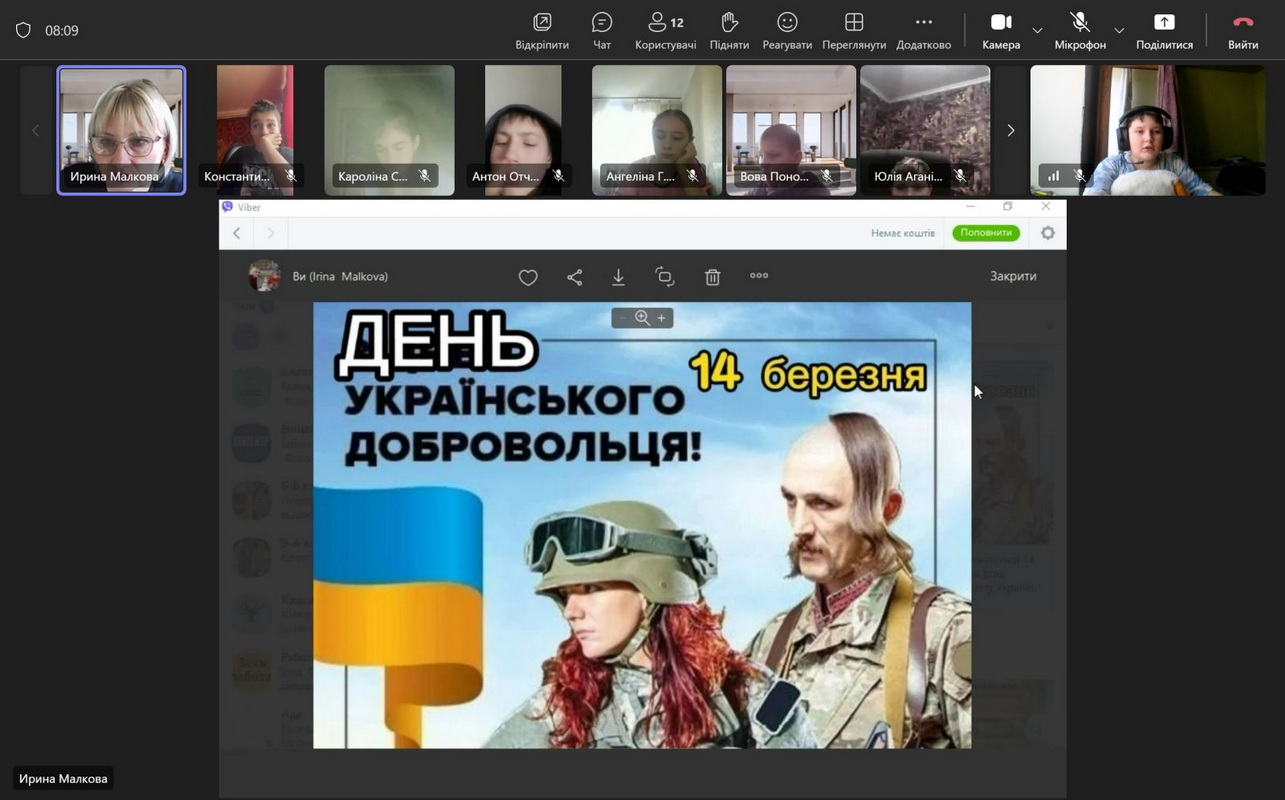Screen dimensions: 1285x800
Task: Toggle the Камера camera on or off
Action: click(x=1000, y=30)
